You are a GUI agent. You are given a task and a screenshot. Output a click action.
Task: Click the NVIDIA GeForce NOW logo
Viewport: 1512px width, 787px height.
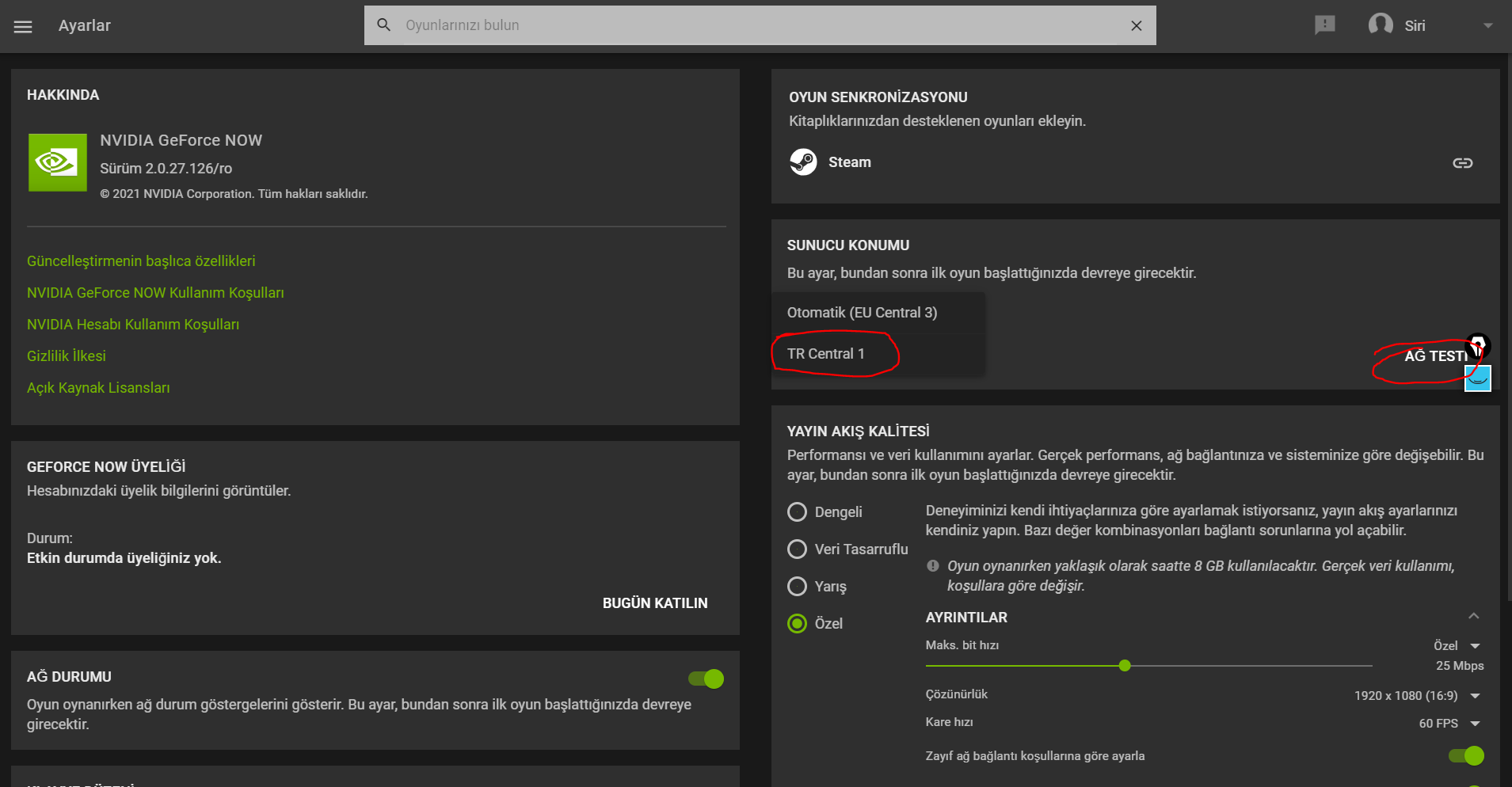click(58, 162)
